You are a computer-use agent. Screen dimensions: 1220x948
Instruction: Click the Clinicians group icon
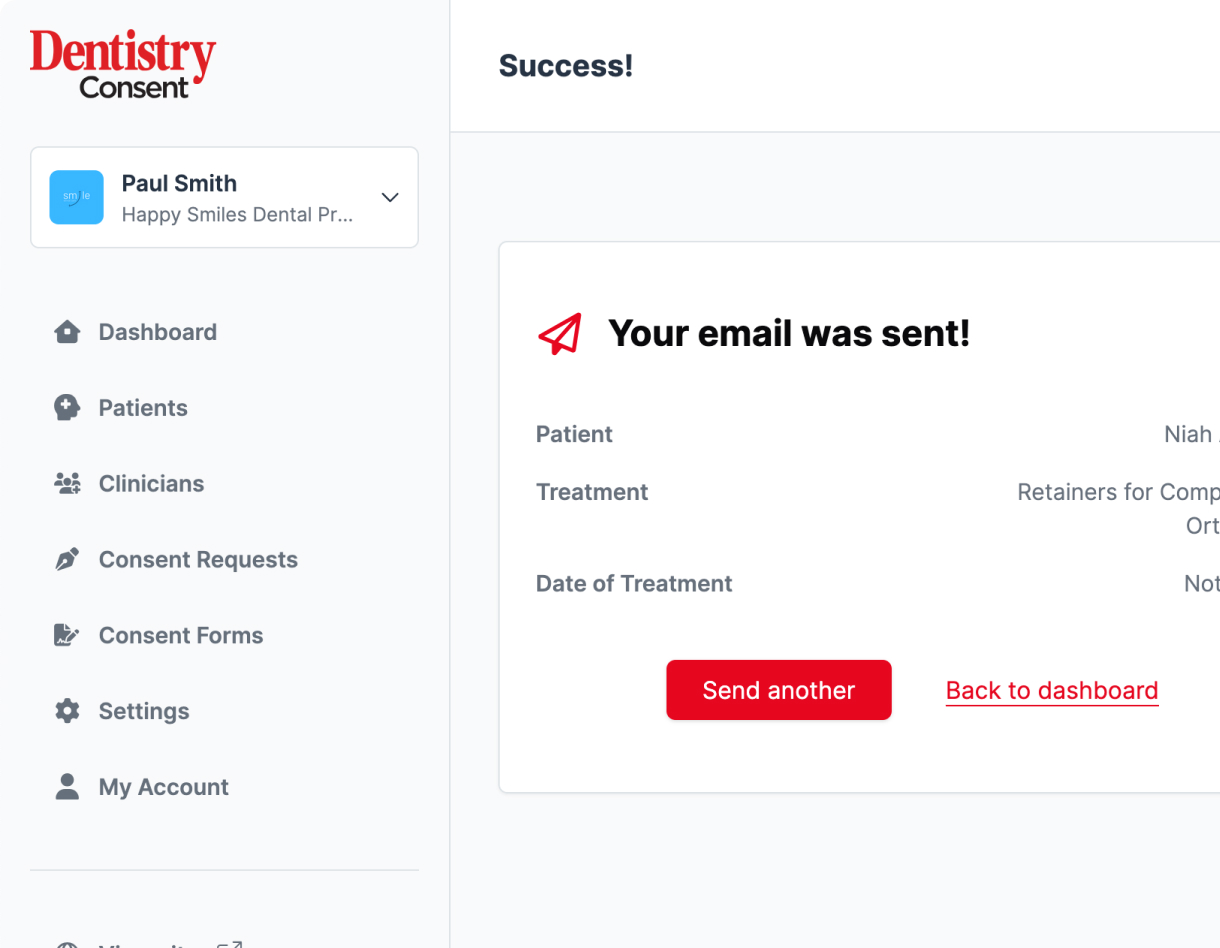click(67, 484)
